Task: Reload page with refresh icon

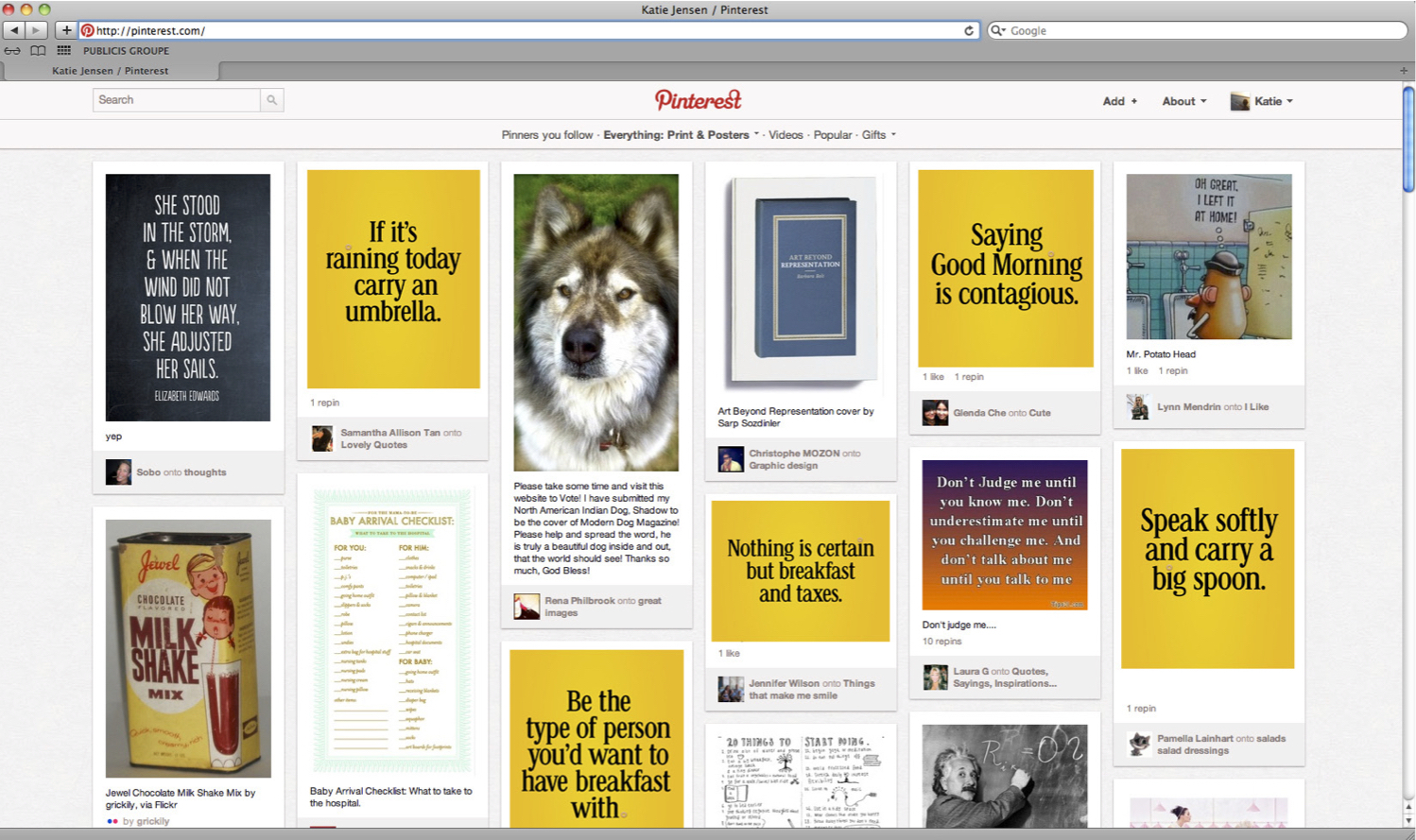Action: click(x=969, y=30)
